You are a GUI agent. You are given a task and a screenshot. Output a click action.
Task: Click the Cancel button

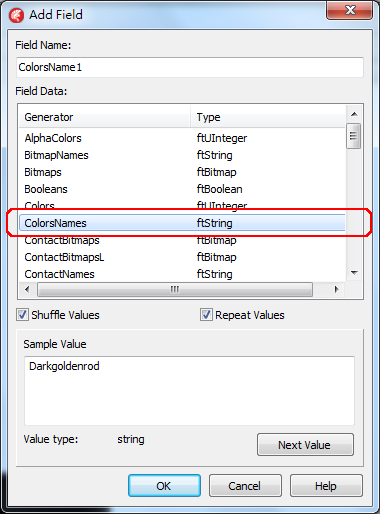click(x=245, y=486)
